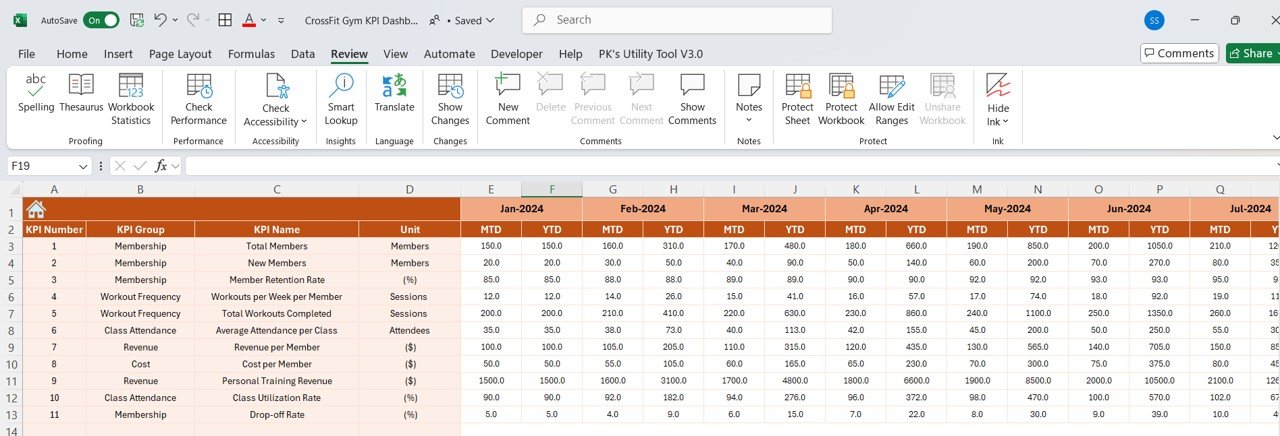Click the Jan-2024 header cell
Viewport: 1280px width, 436px height.
(521, 209)
